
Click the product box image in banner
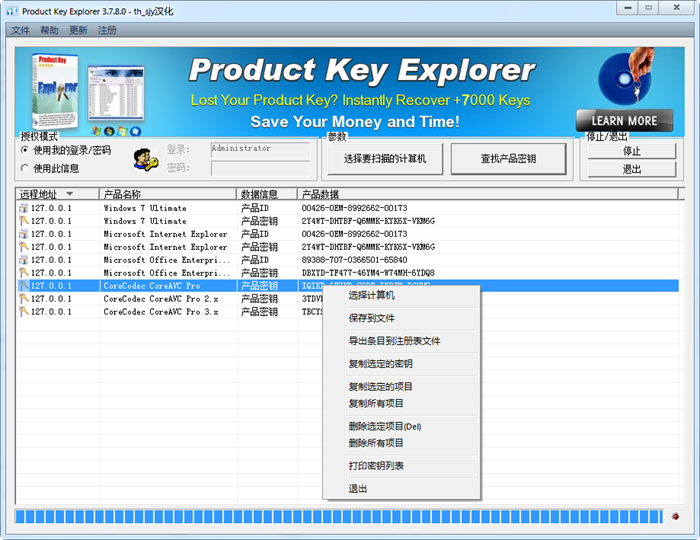tap(54, 91)
